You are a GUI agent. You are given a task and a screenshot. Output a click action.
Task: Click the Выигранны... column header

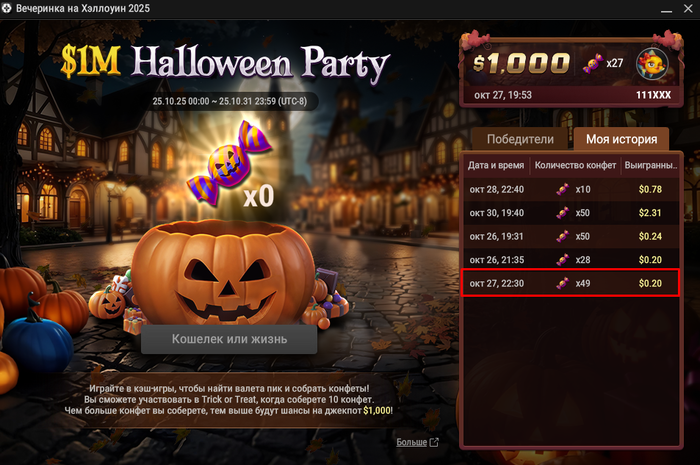(x=650, y=165)
